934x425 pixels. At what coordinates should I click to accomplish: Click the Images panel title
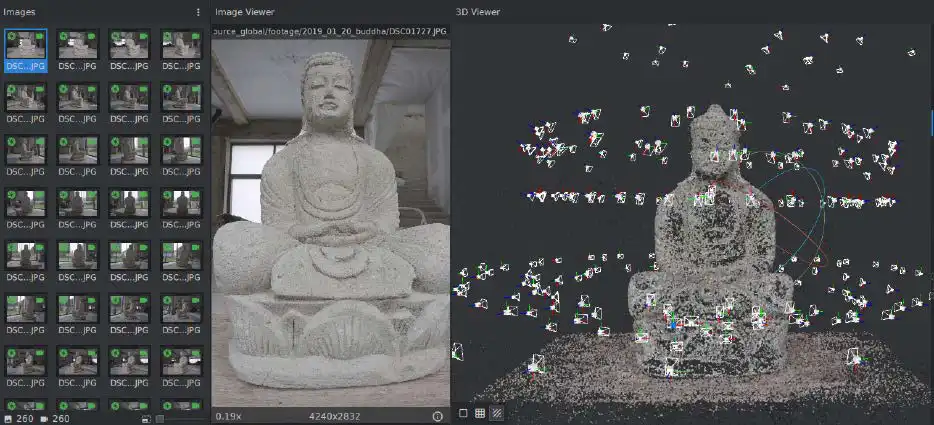click(19, 11)
